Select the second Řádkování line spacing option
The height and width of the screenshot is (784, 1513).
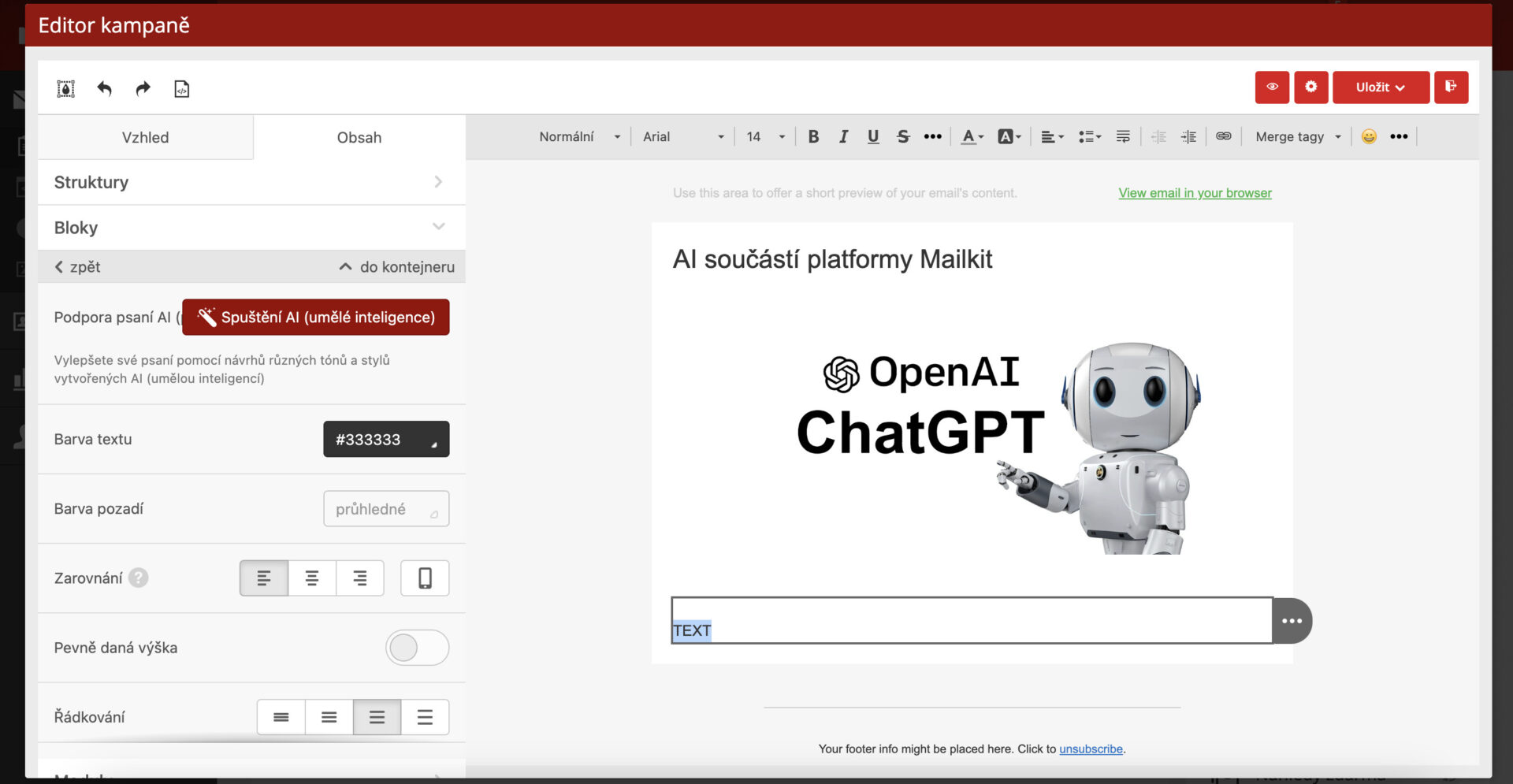pos(329,717)
